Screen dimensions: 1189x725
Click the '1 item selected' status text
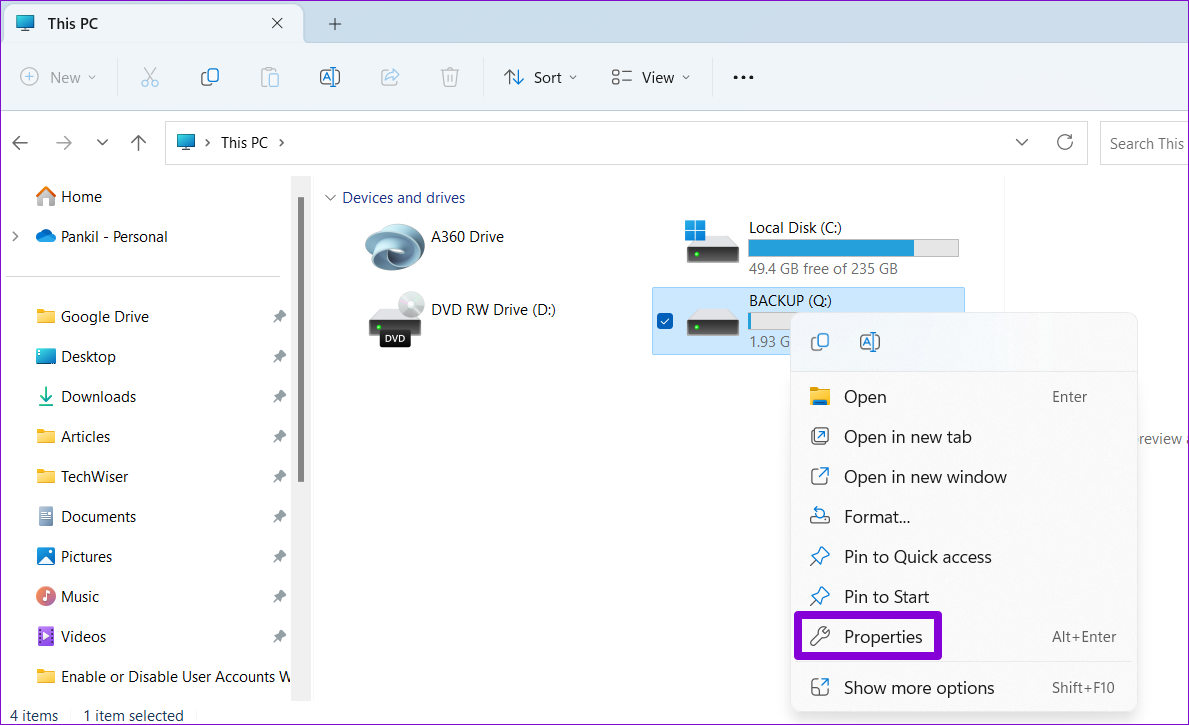[x=133, y=715]
